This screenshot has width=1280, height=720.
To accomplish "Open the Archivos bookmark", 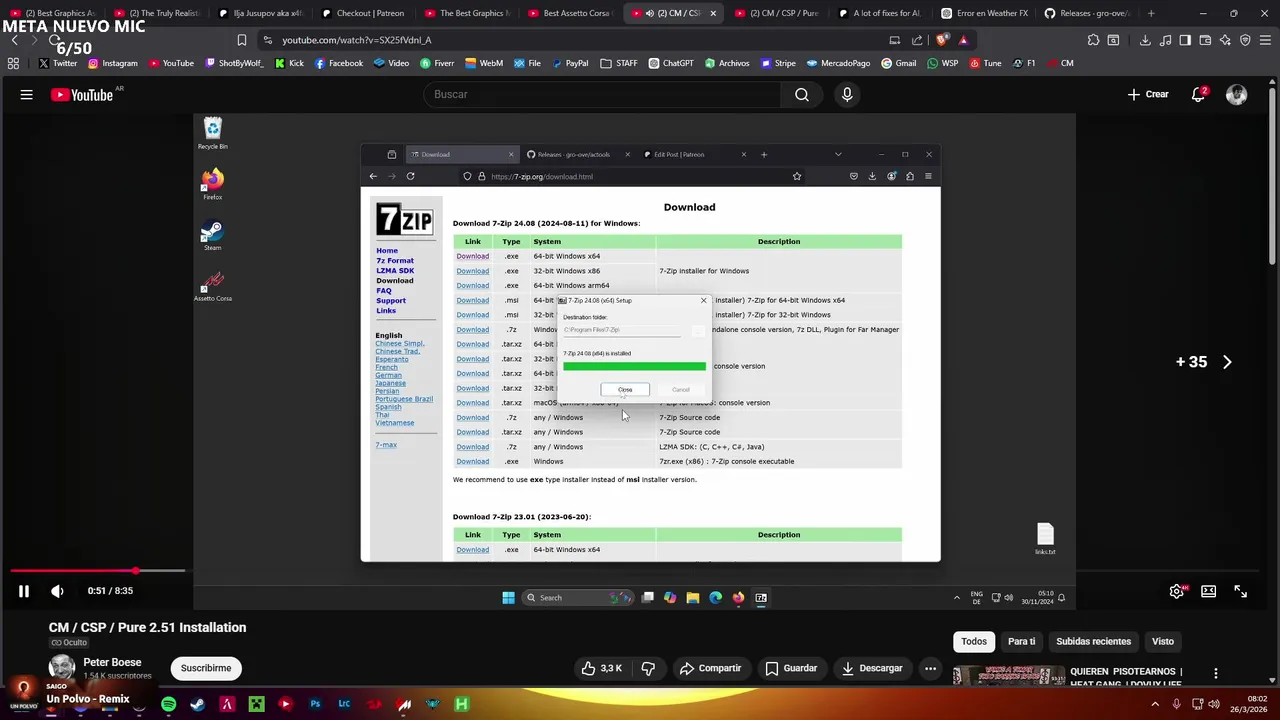I will pos(726,63).
